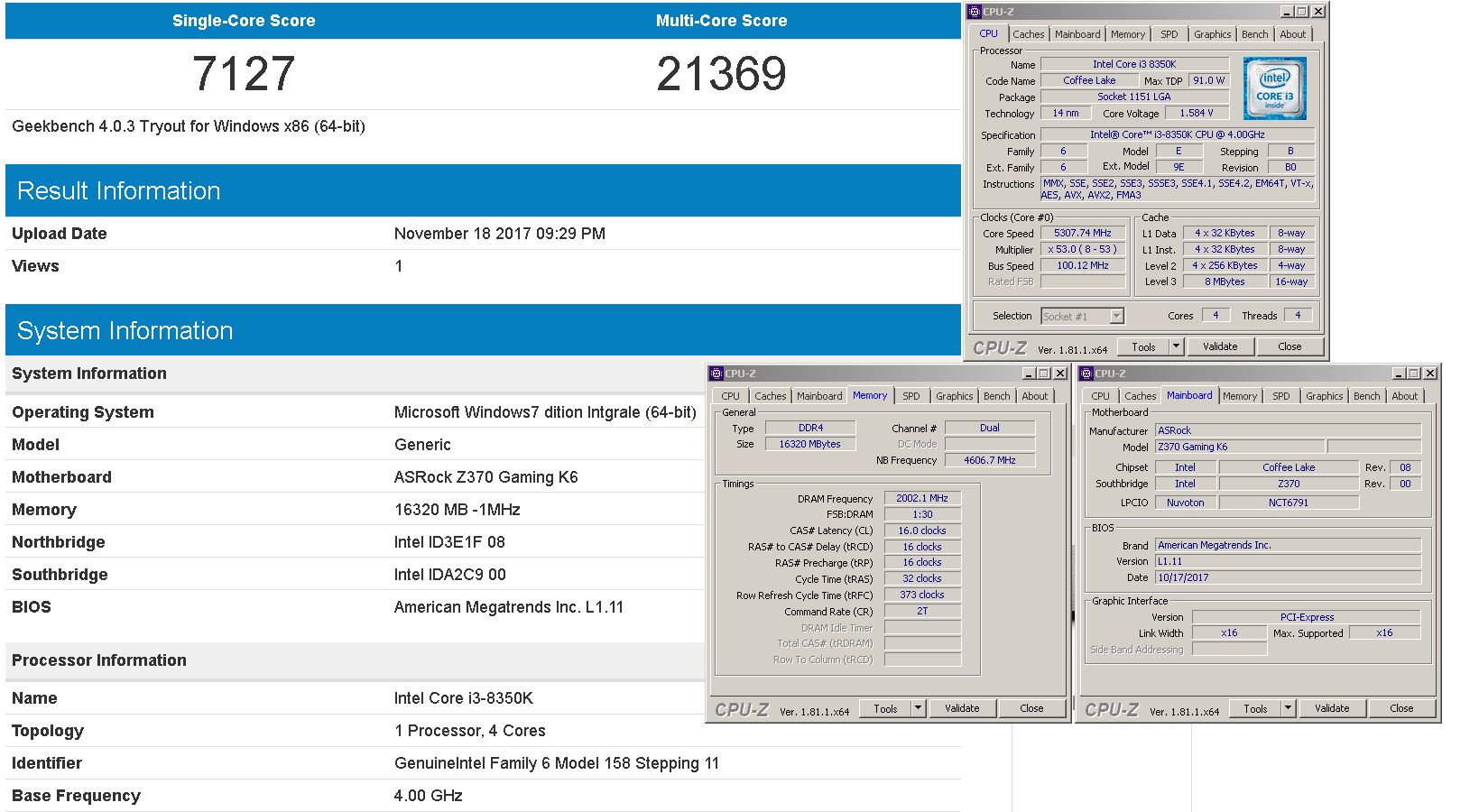Screen dimensions: 1479x812
Task: Expand Tools dropdown arrow in CPU window
Action: tap(1176, 346)
